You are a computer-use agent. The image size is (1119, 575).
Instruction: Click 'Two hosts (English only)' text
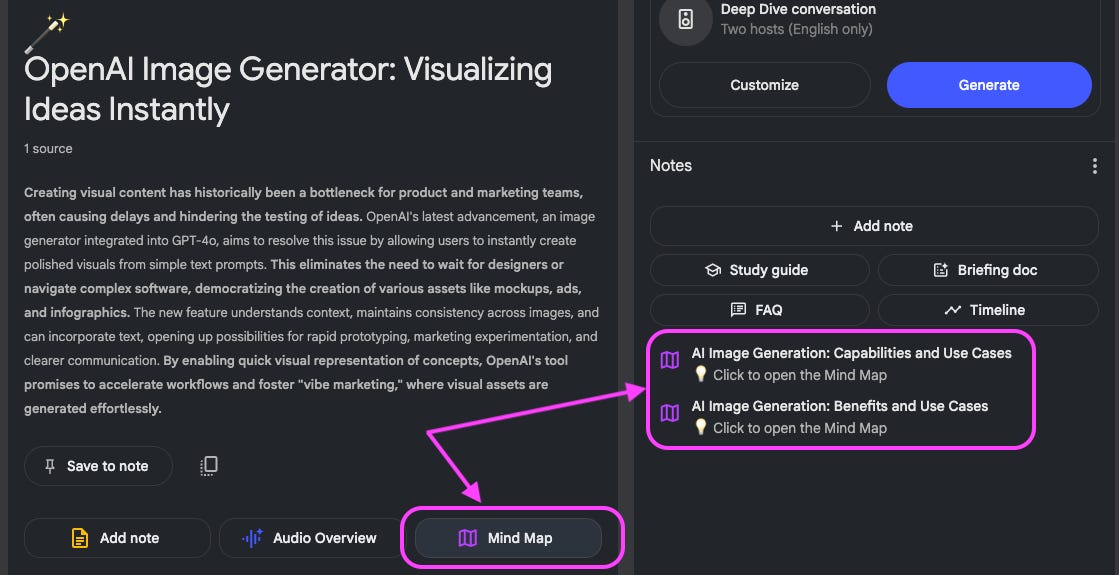pyautogui.click(x=796, y=29)
